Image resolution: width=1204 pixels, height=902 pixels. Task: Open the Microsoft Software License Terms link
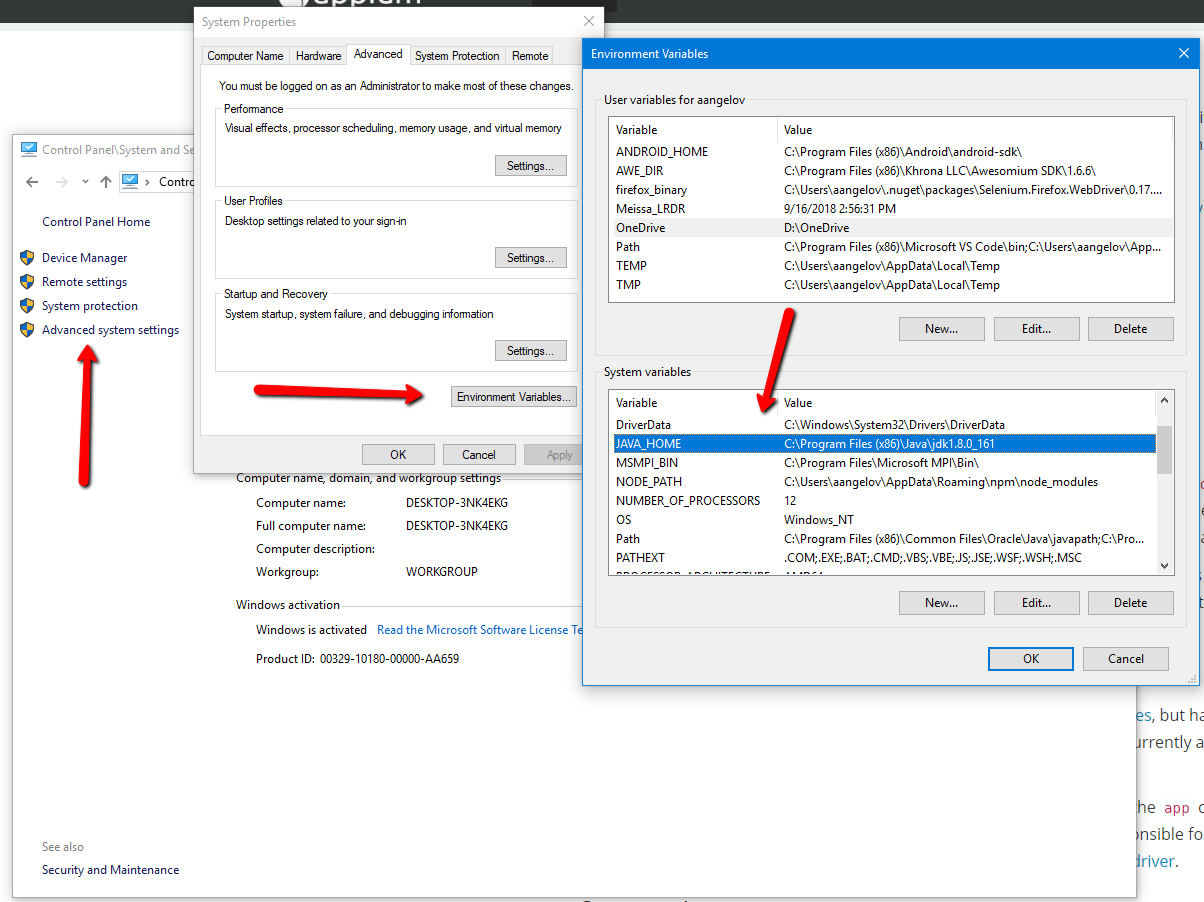(479, 630)
